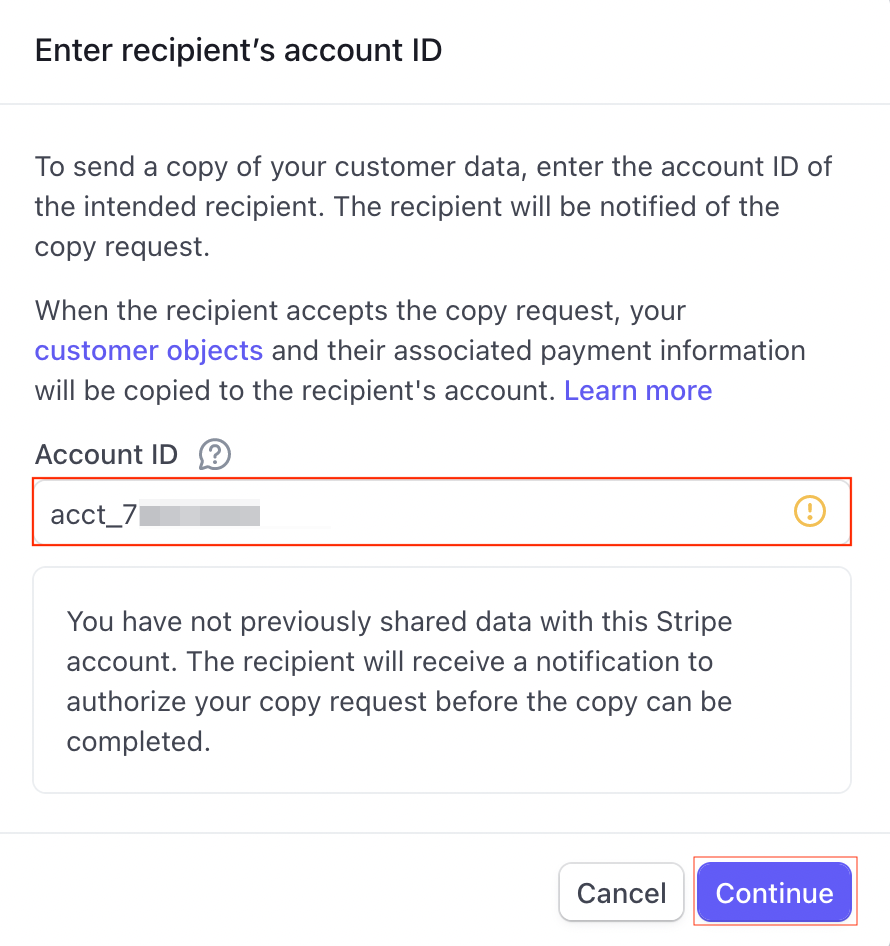This screenshot has height=946, width=890.
Task: Click the acct_7 text in the field
Action: tap(93, 515)
